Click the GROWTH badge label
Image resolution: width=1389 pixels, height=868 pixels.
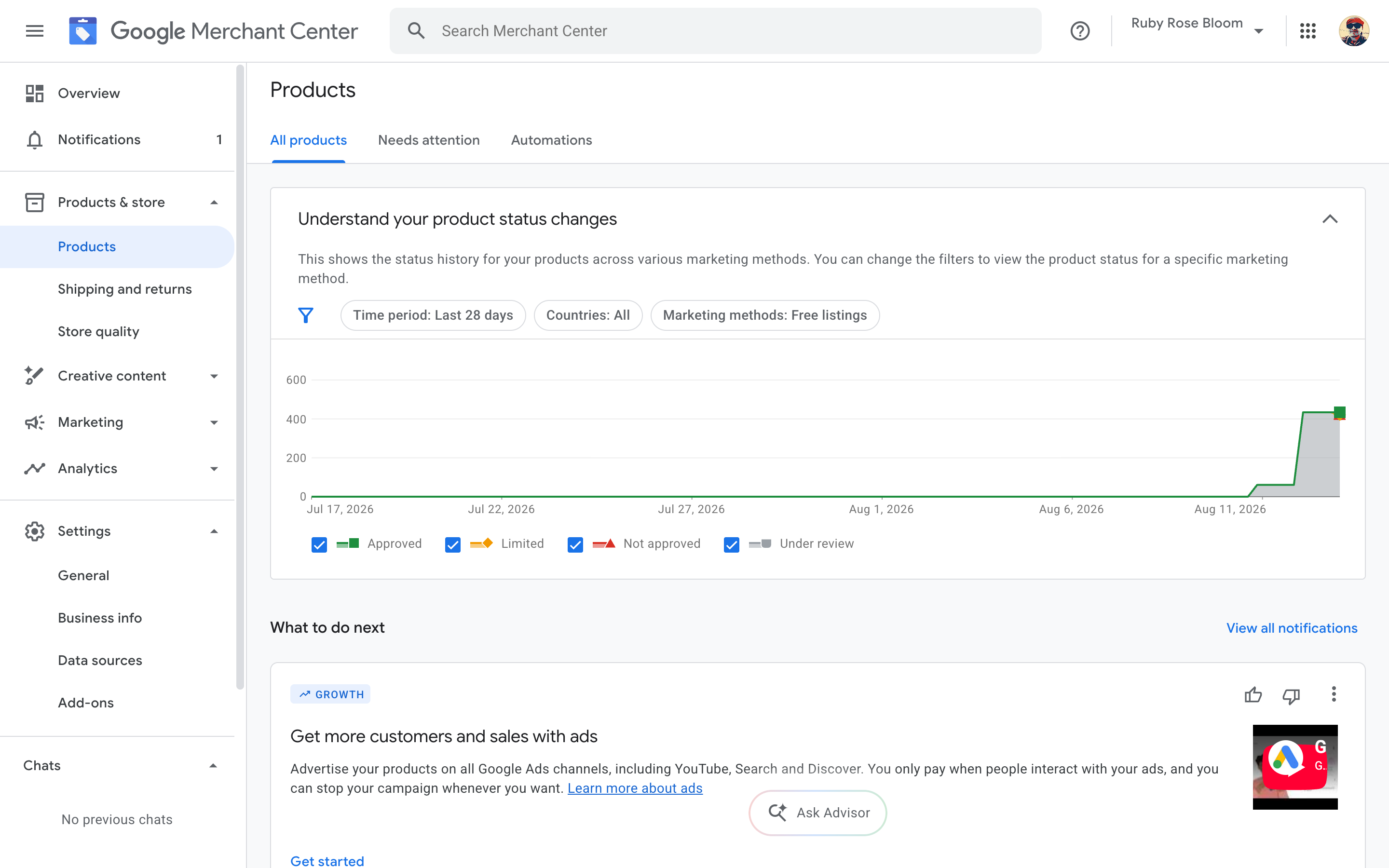330,694
